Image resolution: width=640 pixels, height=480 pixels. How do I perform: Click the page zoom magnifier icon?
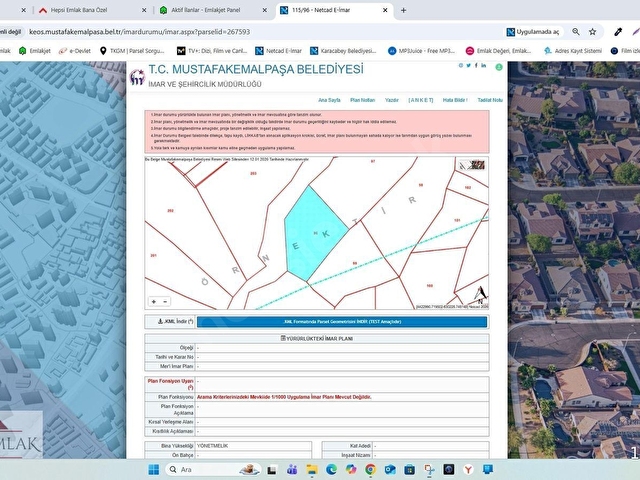click(x=576, y=32)
